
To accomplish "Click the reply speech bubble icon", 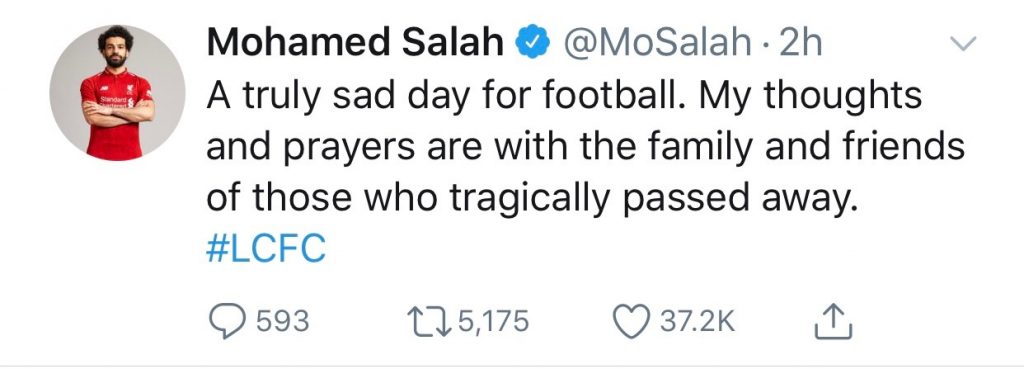I will pos(227,322).
